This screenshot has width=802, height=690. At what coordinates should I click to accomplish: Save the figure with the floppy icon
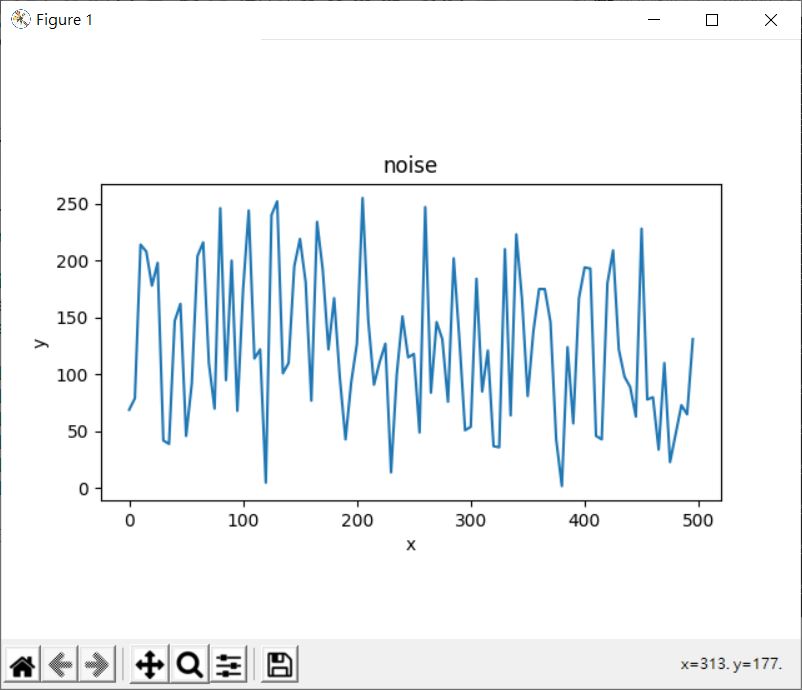[x=280, y=664]
